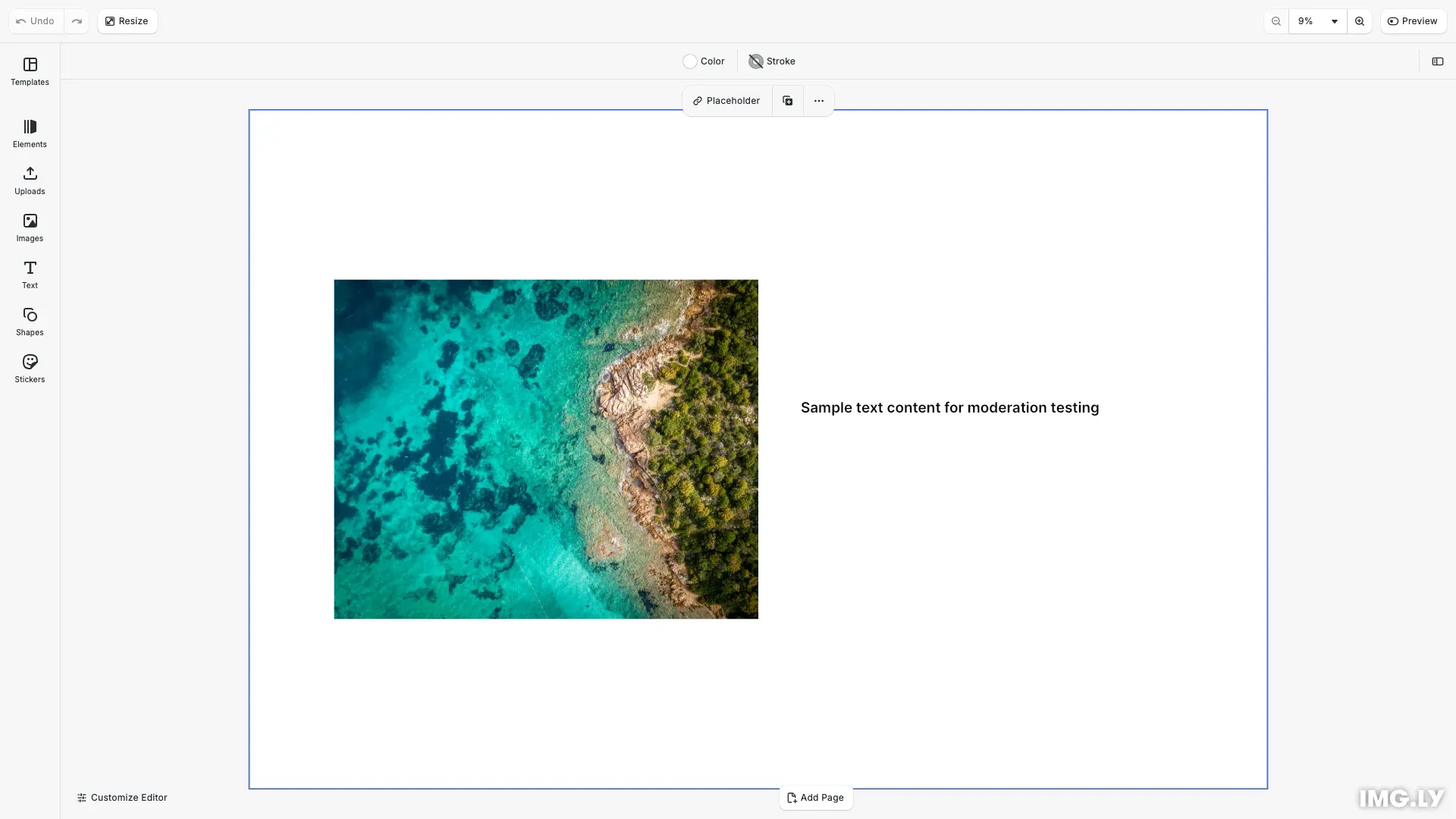The image size is (1456, 819).
Task: Open the Customize Editor options
Action: pos(121,797)
